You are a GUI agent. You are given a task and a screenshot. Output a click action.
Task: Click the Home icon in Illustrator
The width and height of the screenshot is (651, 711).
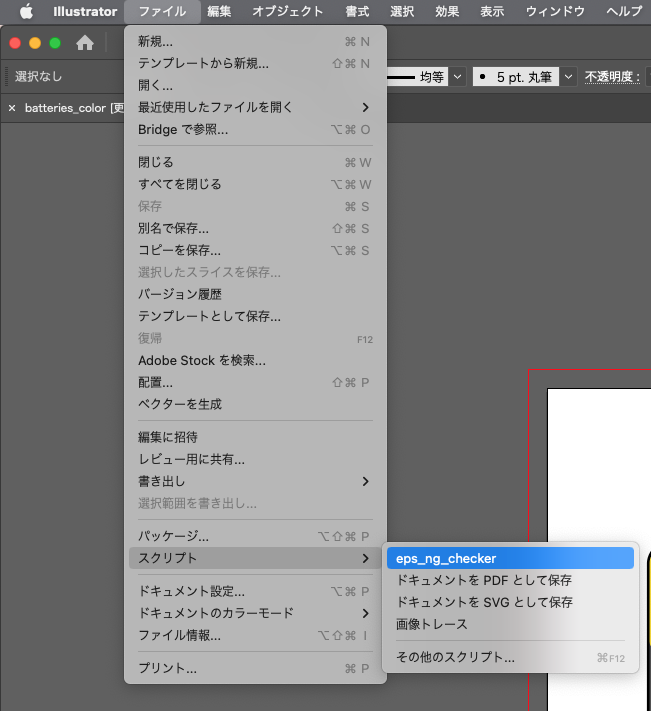pyautogui.click(x=85, y=43)
